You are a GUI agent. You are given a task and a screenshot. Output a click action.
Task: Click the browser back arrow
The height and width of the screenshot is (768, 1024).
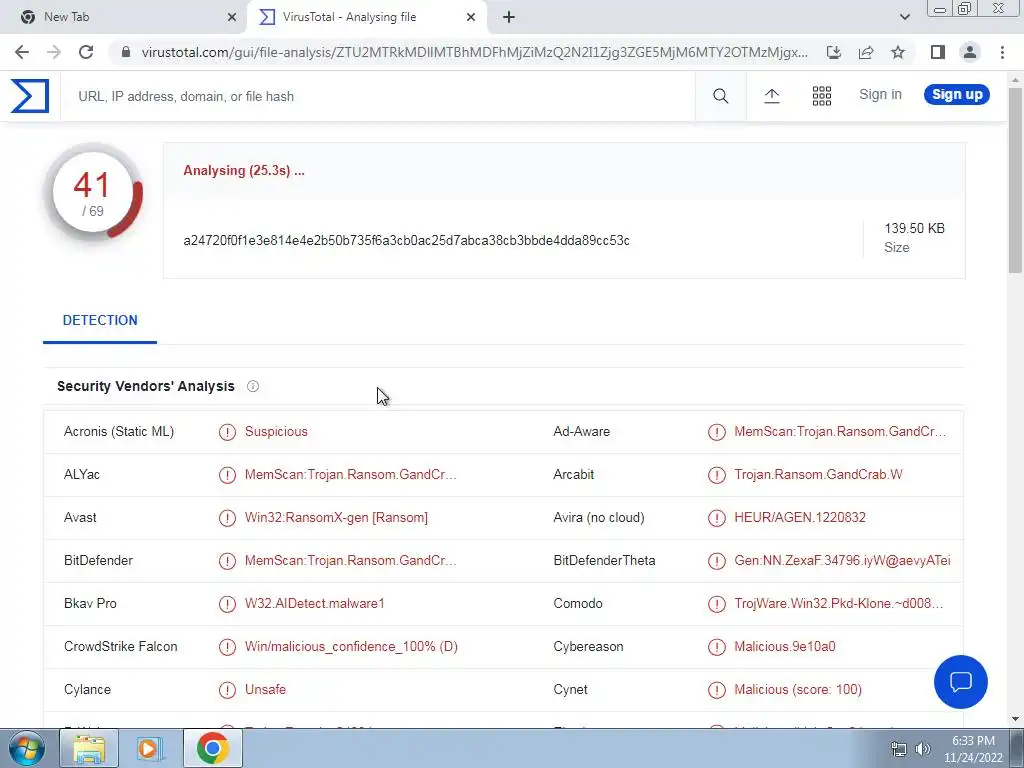[x=22, y=52]
